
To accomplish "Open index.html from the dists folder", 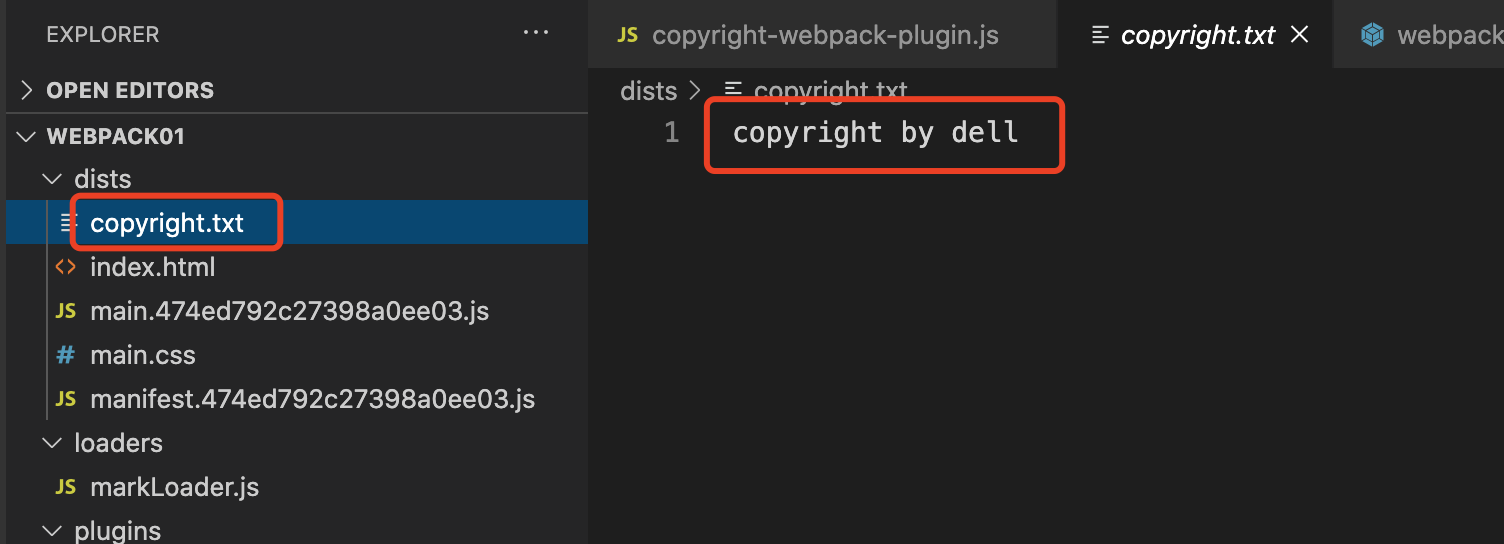I will (x=152, y=267).
